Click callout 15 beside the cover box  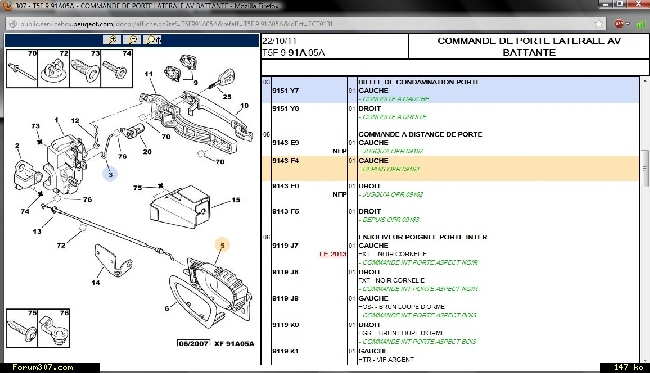click(x=236, y=200)
